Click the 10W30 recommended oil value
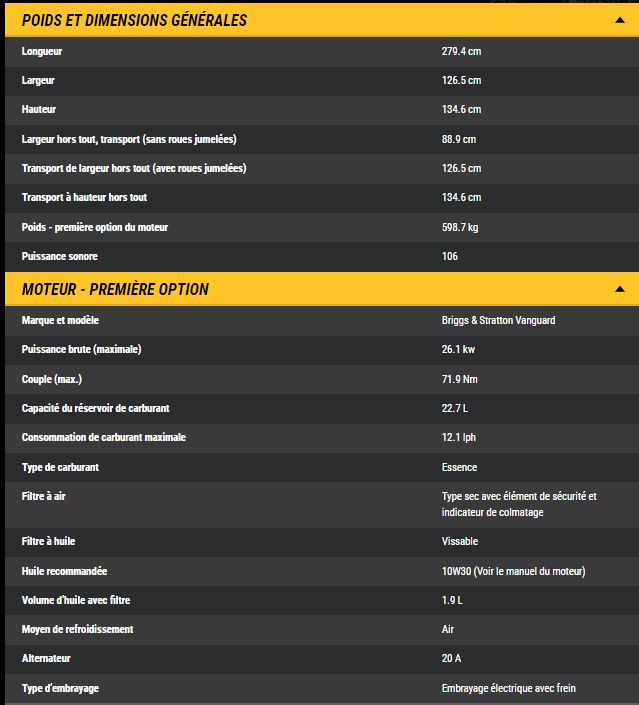 [x=513, y=571]
